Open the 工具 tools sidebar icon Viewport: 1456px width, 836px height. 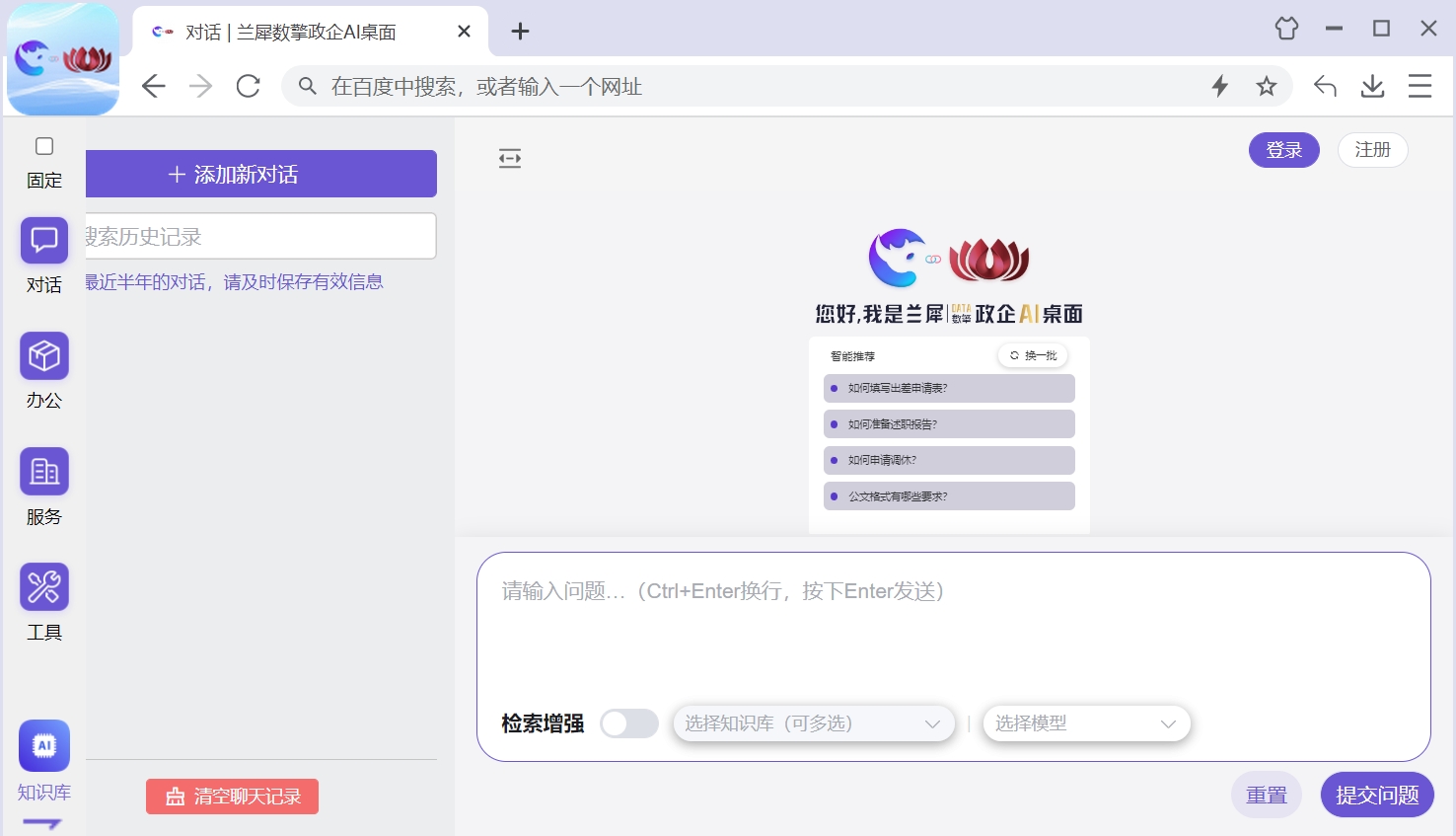[44, 587]
